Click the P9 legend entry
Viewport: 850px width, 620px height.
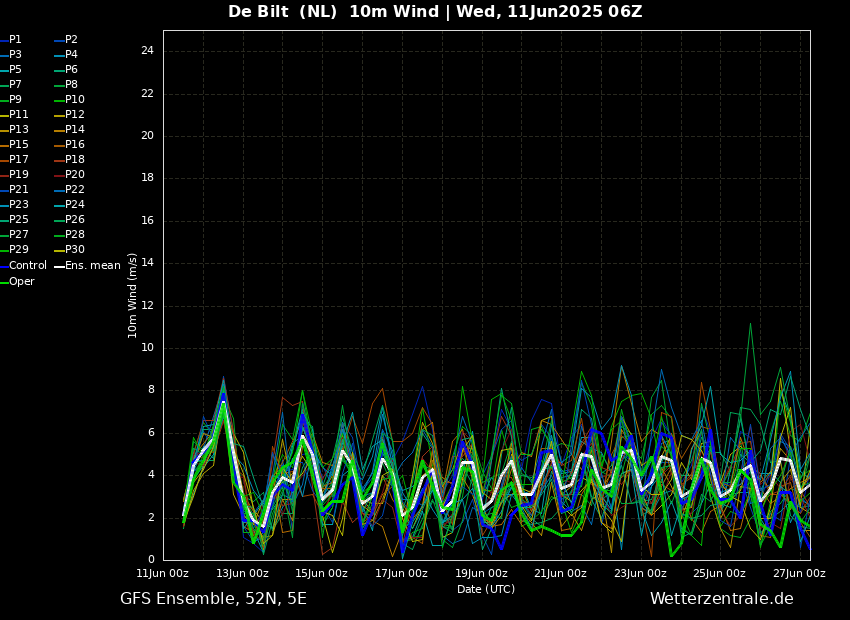(x=15, y=100)
